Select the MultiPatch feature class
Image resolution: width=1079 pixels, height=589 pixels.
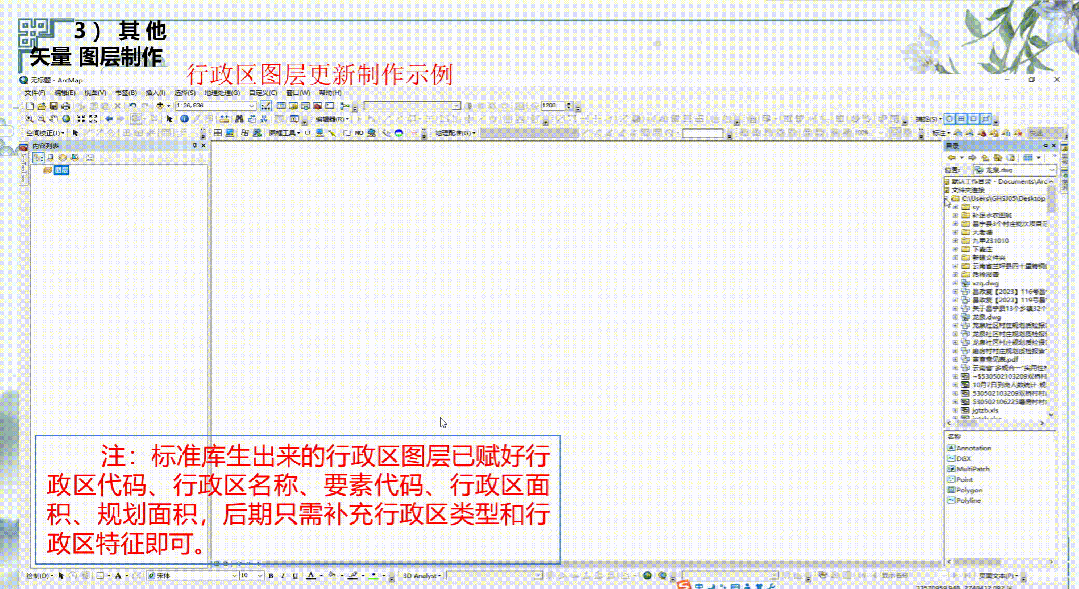coord(972,469)
